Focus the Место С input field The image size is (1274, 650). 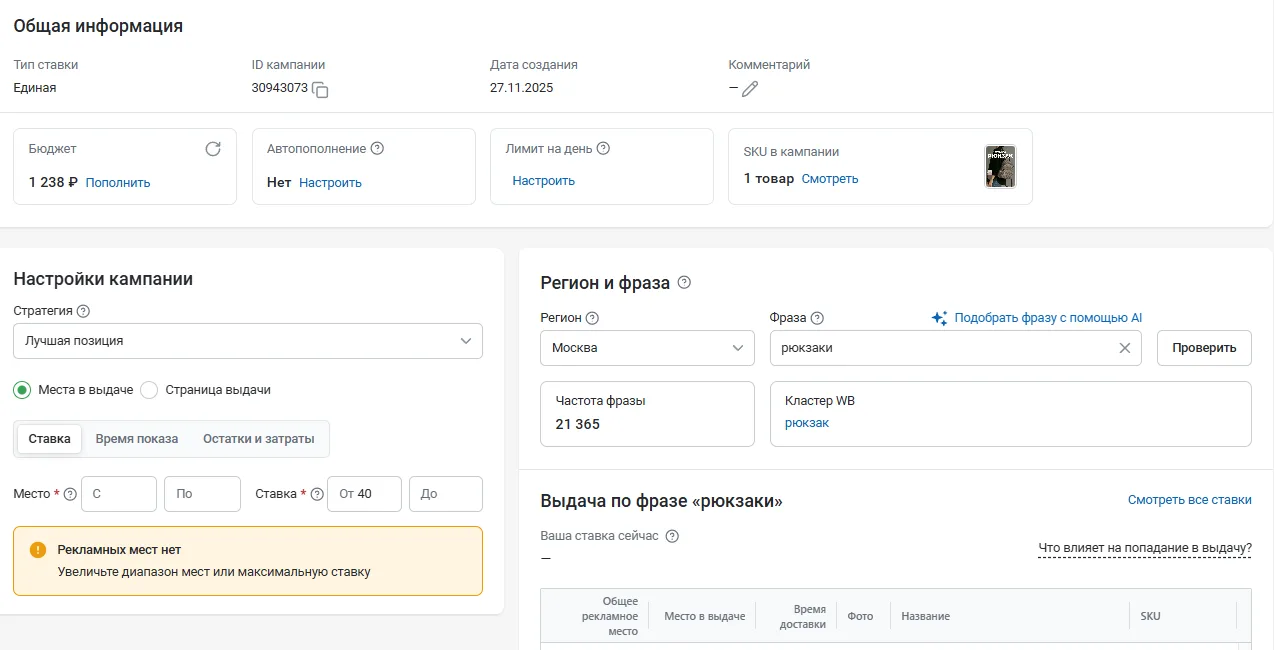(119, 494)
